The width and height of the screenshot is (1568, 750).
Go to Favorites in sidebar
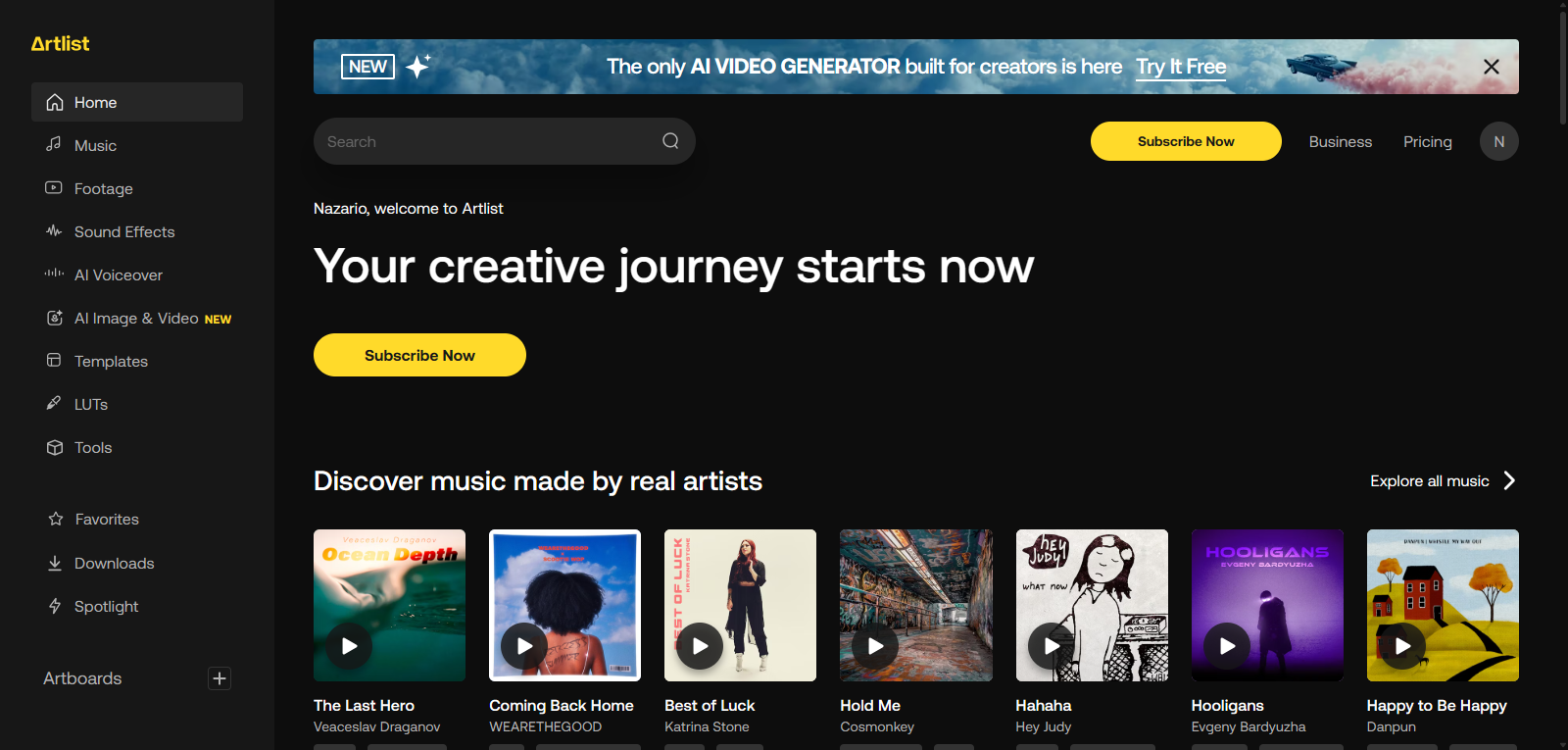tap(137, 519)
